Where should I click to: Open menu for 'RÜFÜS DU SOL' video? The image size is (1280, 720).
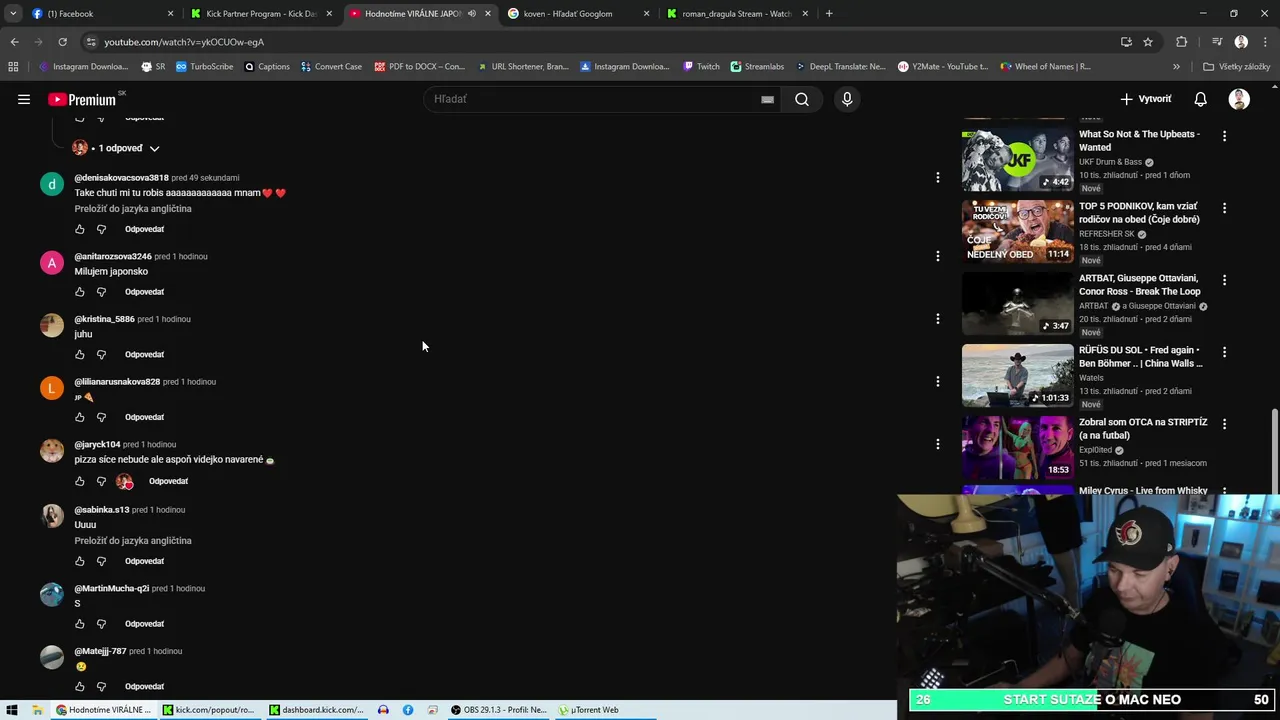click(x=1224, y=352)
